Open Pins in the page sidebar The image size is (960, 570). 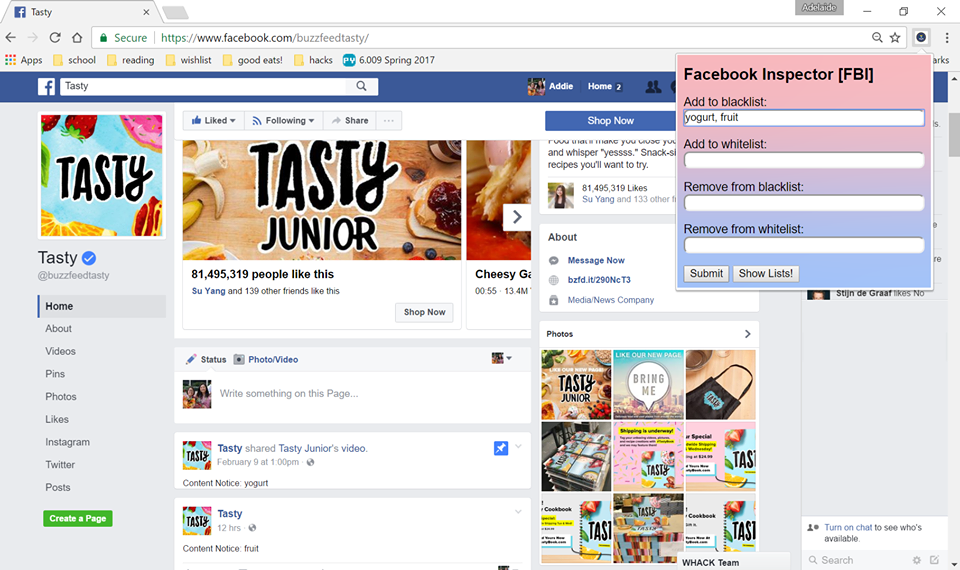pos(54,374)
